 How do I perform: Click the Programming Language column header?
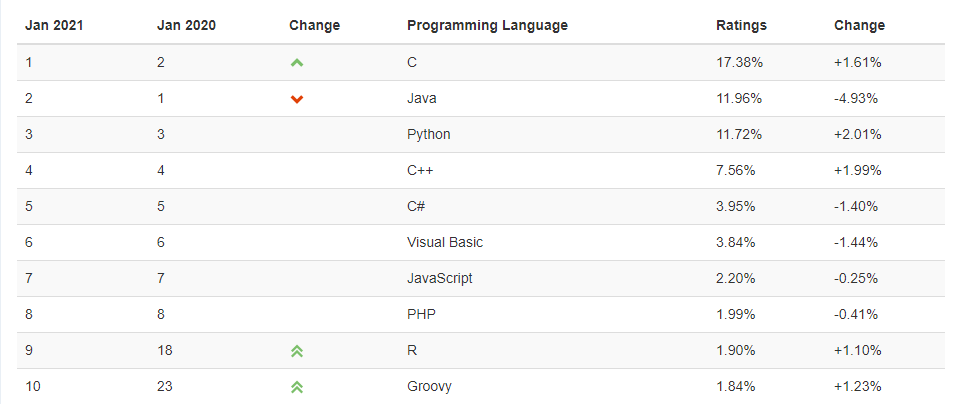click(x=487, y=25)
